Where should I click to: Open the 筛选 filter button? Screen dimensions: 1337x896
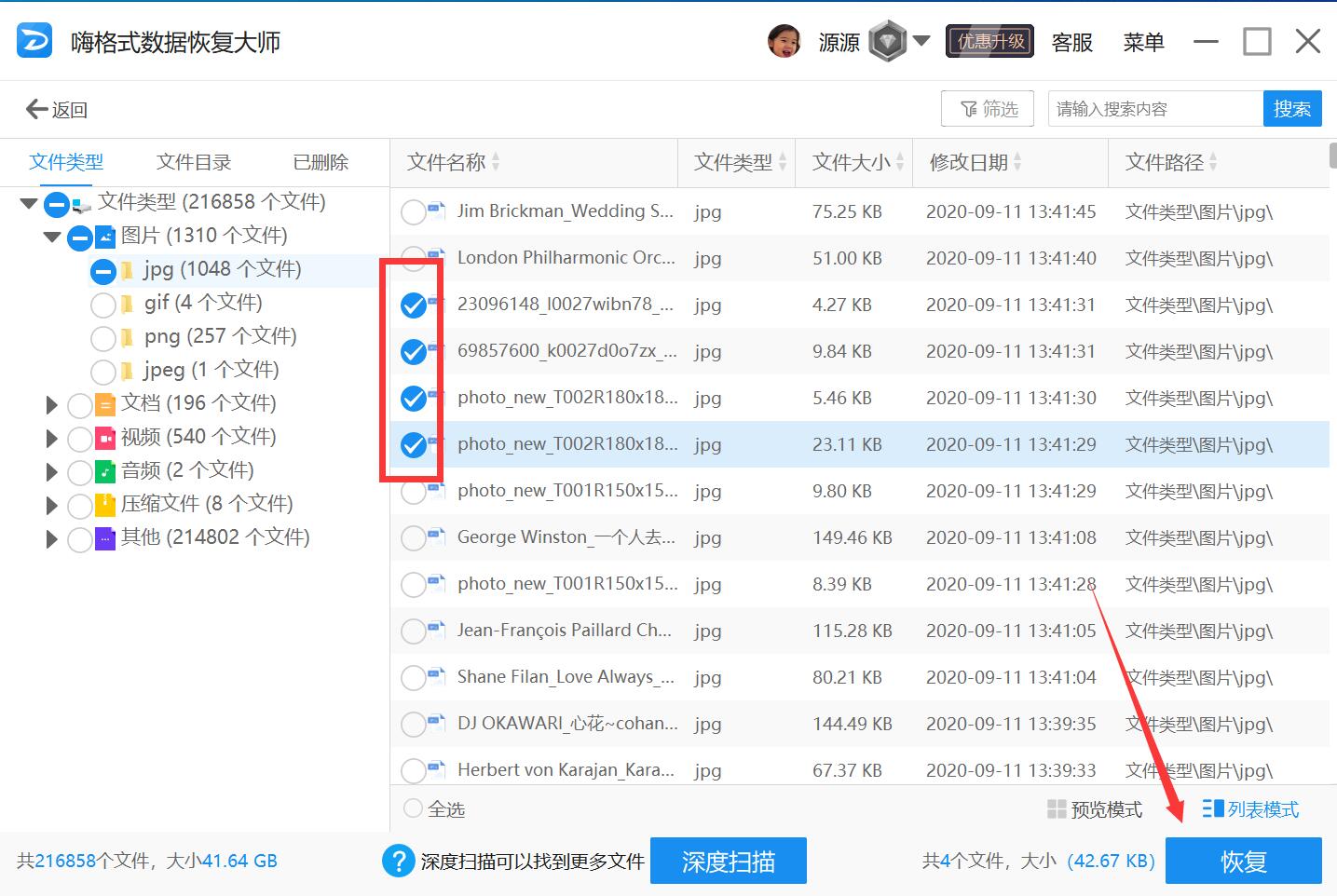[989, 109]
